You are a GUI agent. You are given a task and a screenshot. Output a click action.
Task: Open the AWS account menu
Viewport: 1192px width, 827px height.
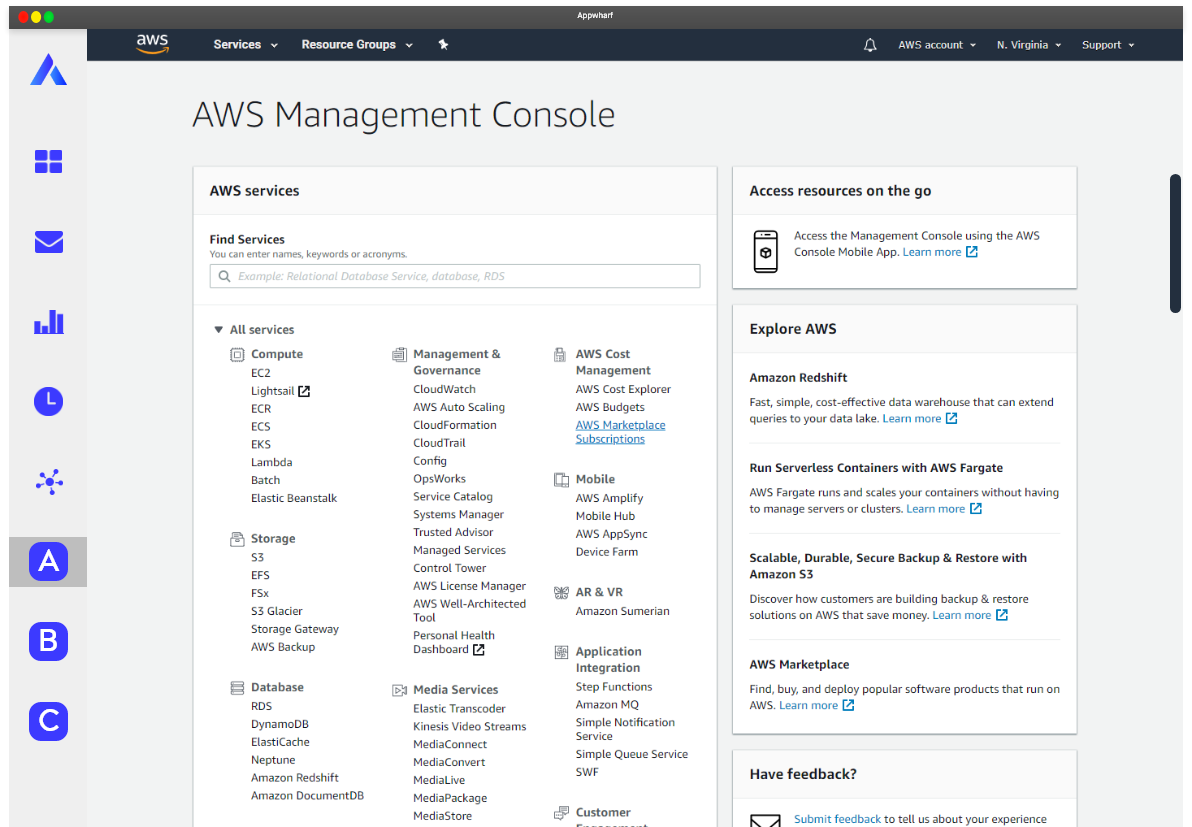tap(936, 45)
